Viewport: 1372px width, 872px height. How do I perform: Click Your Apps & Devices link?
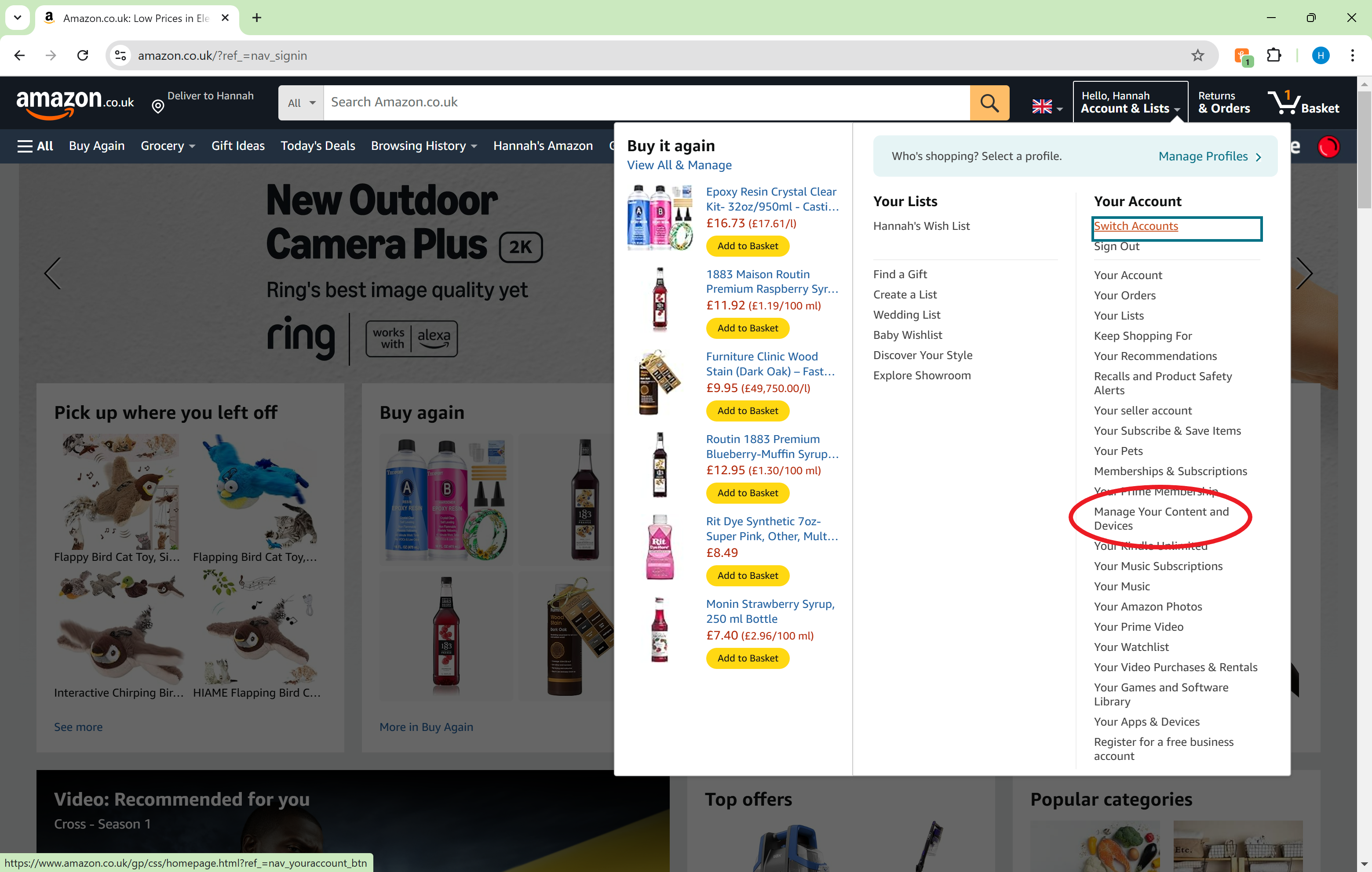(x=1146, y=722)
